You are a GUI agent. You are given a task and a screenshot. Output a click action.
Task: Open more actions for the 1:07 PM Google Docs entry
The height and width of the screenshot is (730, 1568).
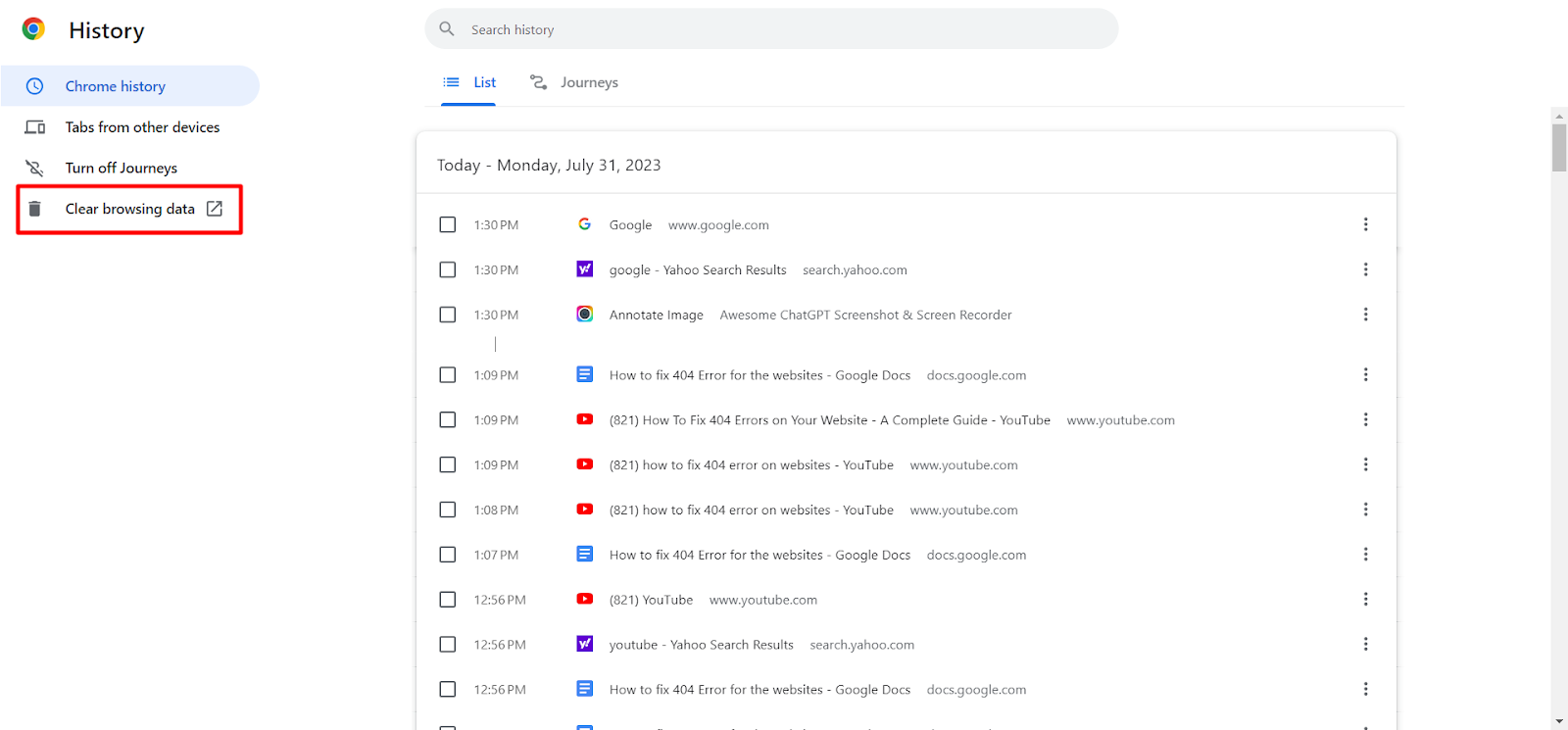1365,555
